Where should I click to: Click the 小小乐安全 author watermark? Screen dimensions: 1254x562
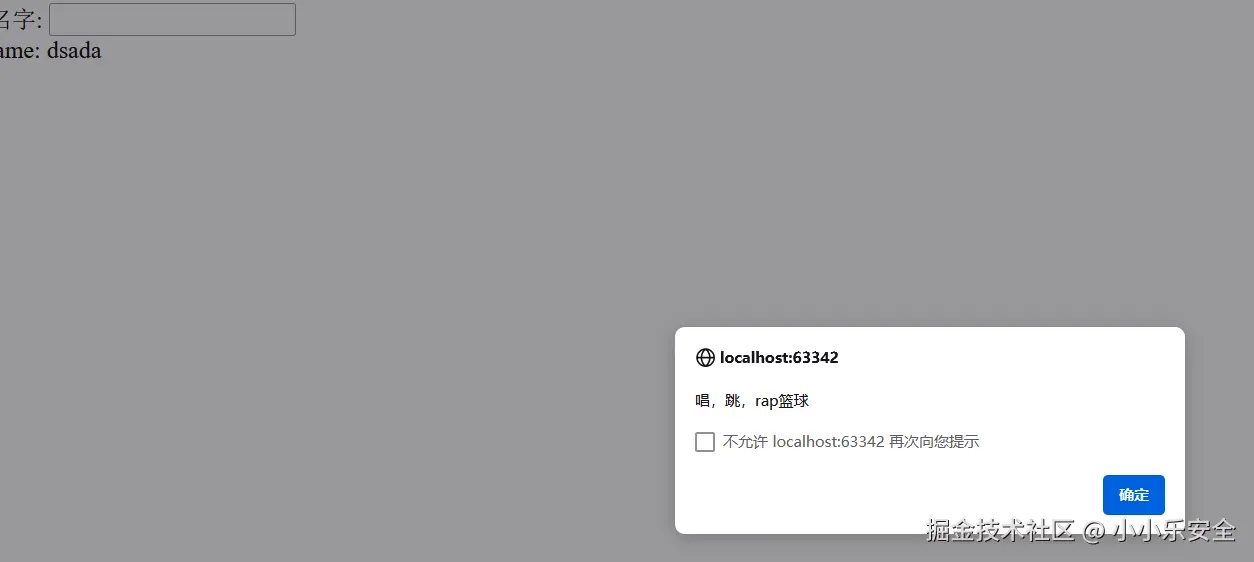tap(1174, 530)
